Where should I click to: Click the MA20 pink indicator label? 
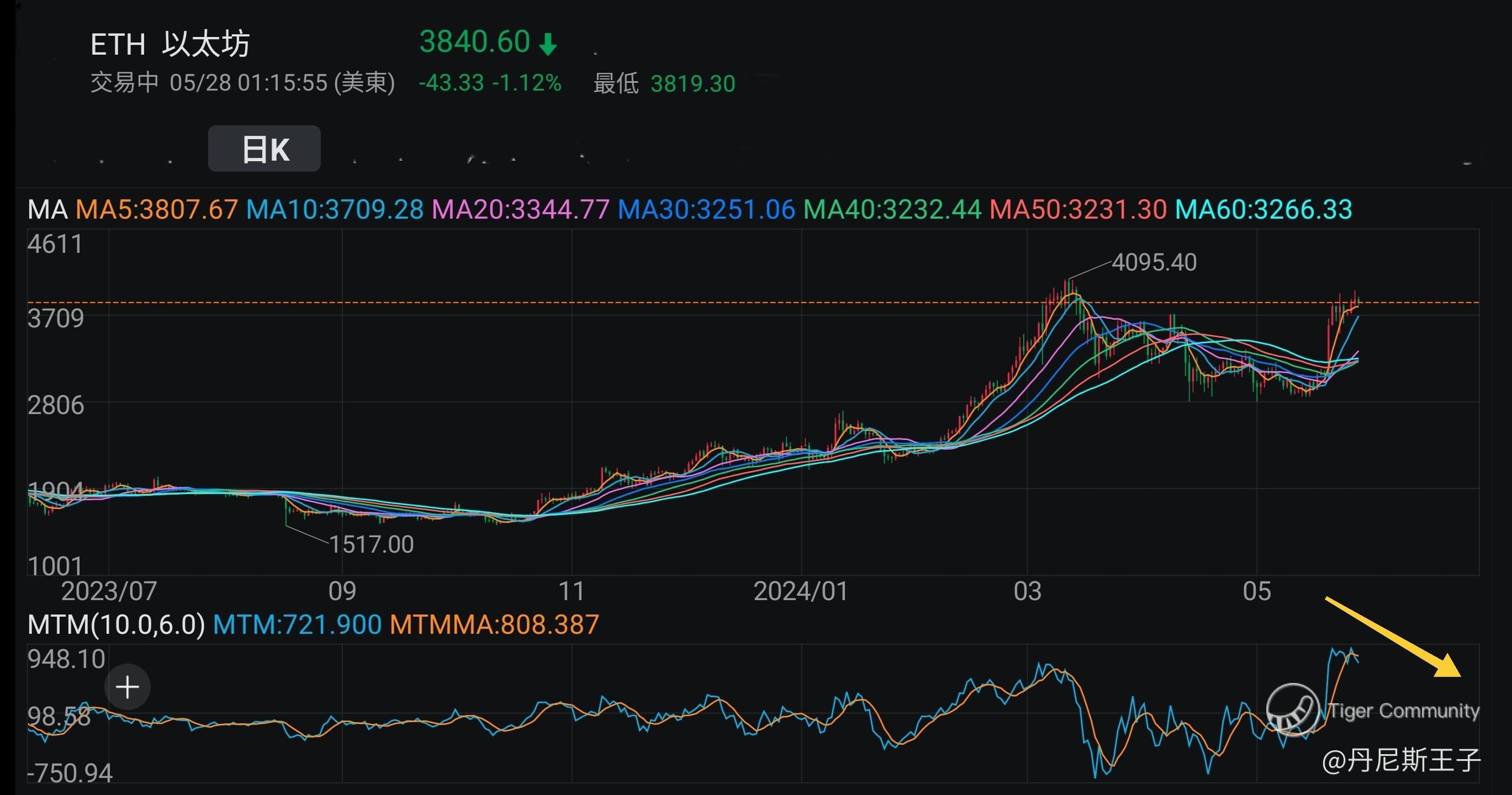520,209
